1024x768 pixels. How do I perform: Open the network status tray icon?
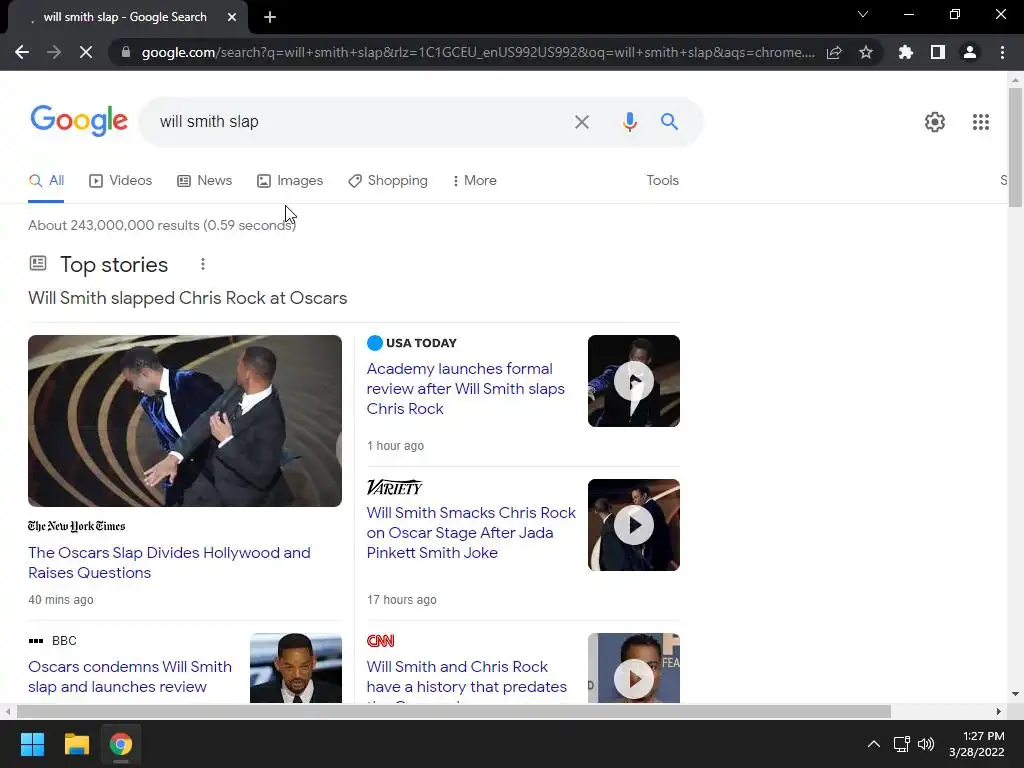901,744
